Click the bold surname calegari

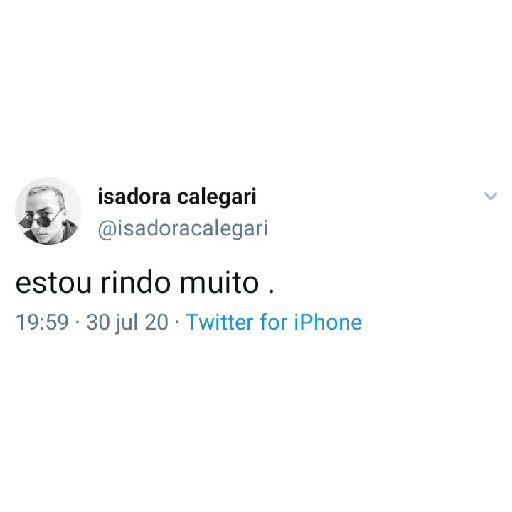[x=217, y=197]
